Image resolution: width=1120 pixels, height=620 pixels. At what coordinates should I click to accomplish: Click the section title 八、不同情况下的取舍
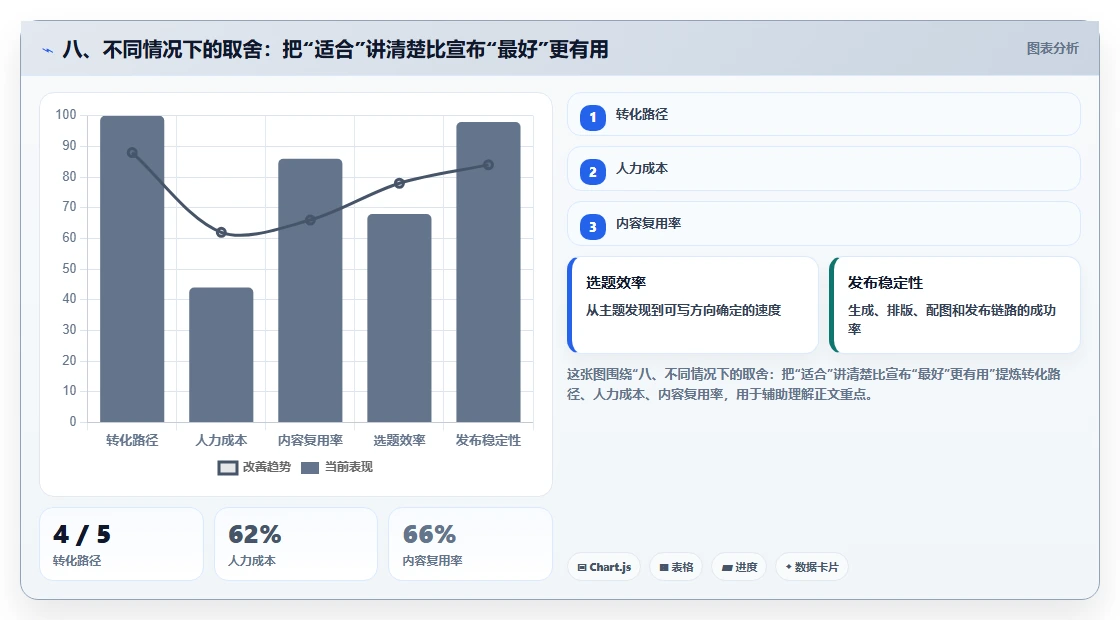pyautogui.click(x=164, y=49)
